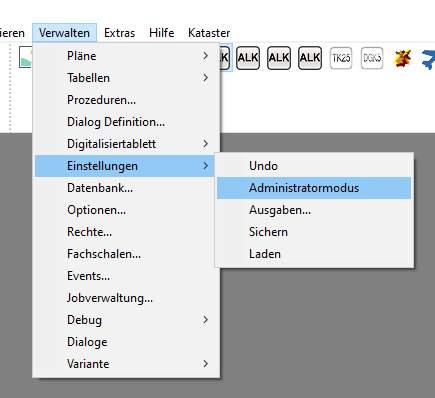Select Undo in the Einstellungen submenu
The width and height of the screenshot is (435, 398).
pos(314,166)
